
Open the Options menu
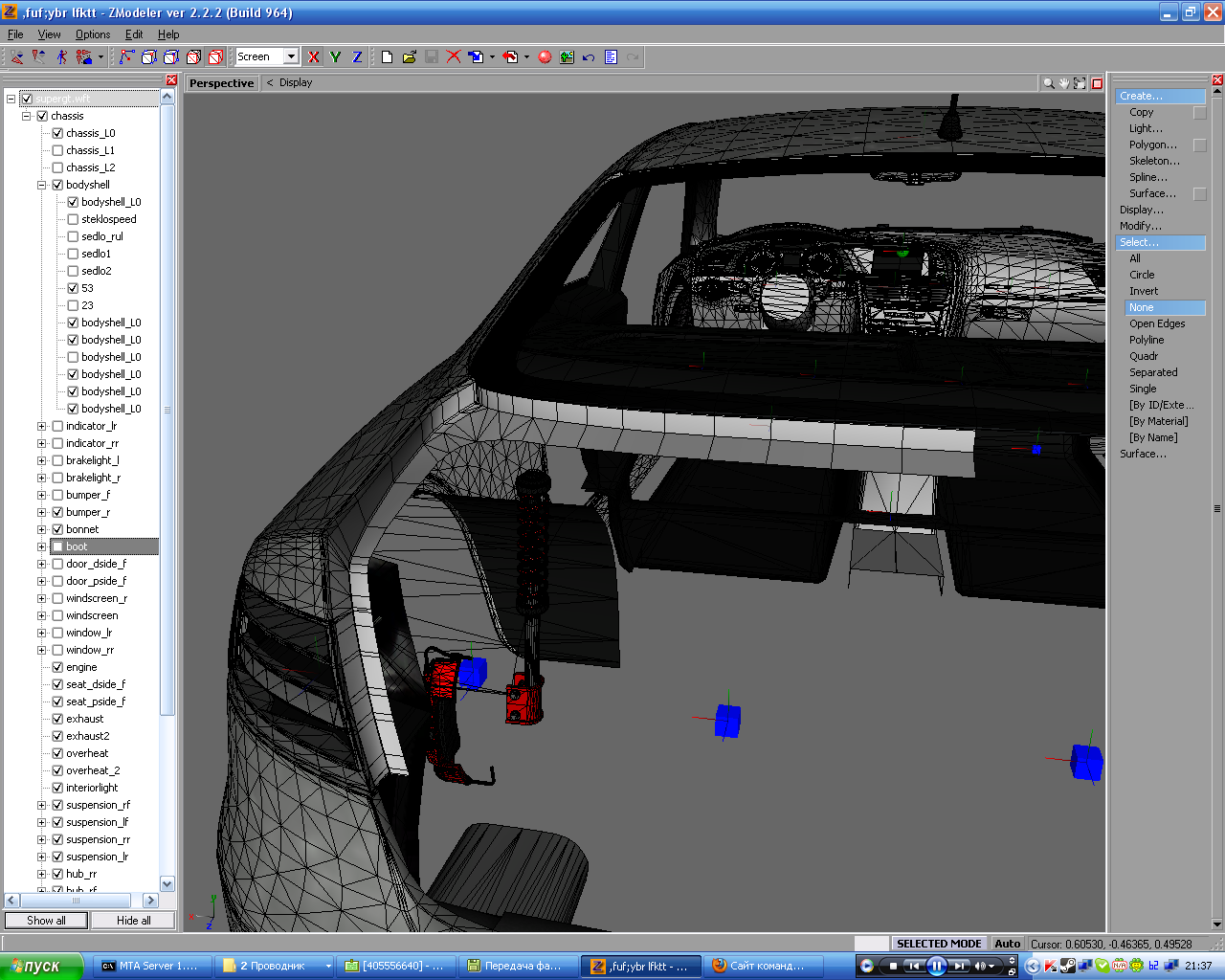[93, 34]
